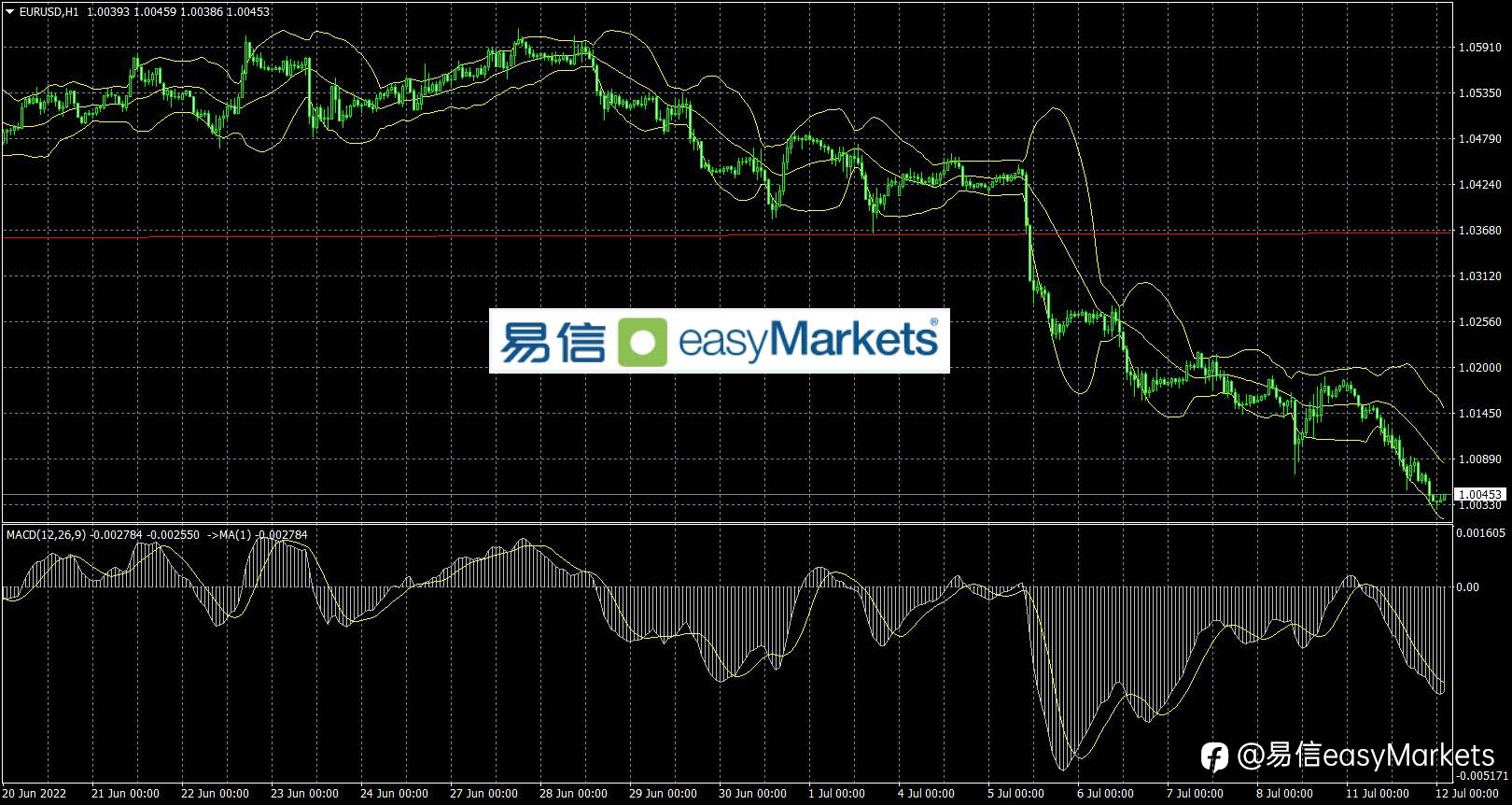Click the EURUSD,H1 chart title

pos(49,12)
